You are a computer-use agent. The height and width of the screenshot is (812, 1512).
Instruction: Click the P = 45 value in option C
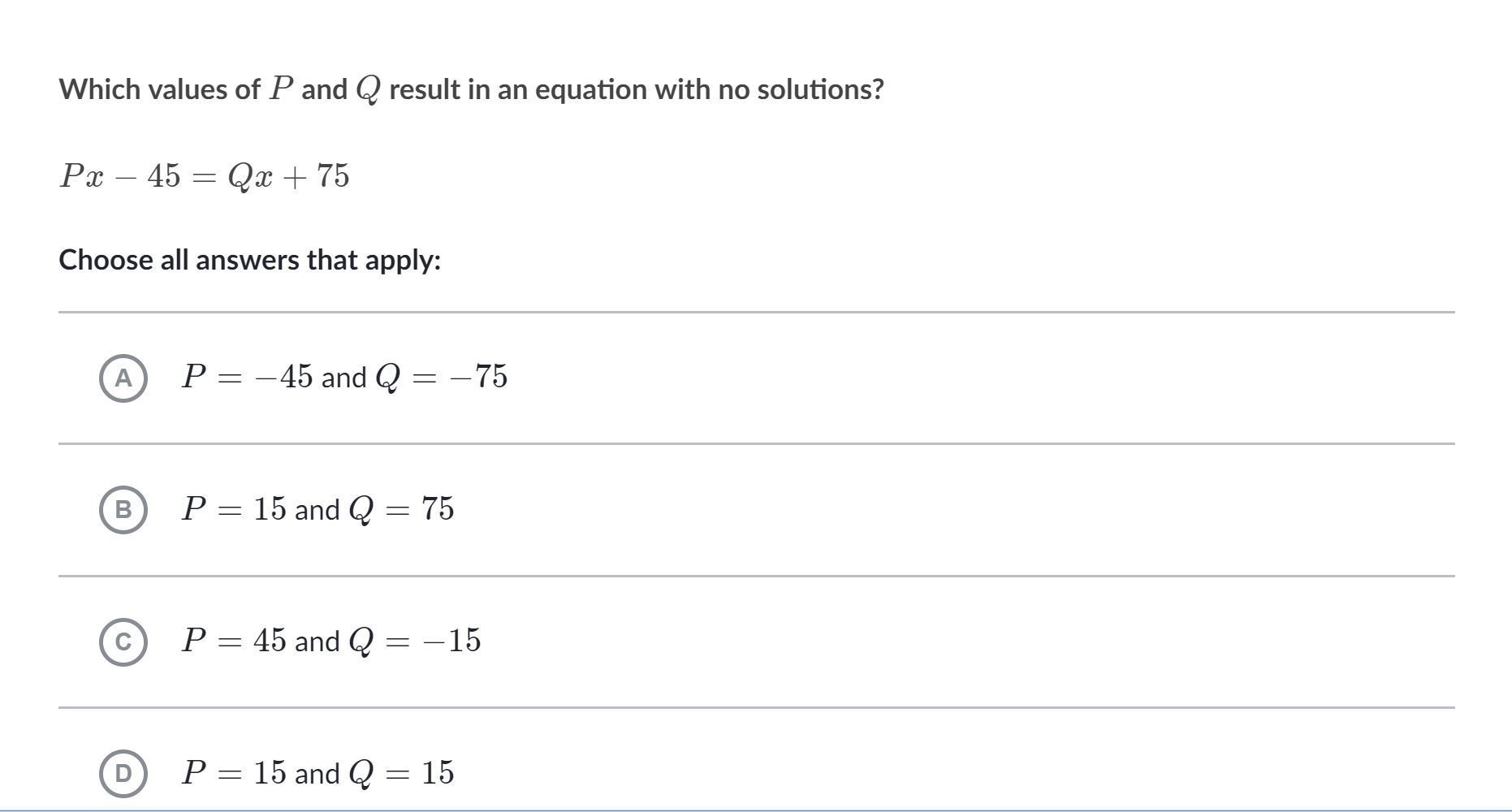(234, 641)
